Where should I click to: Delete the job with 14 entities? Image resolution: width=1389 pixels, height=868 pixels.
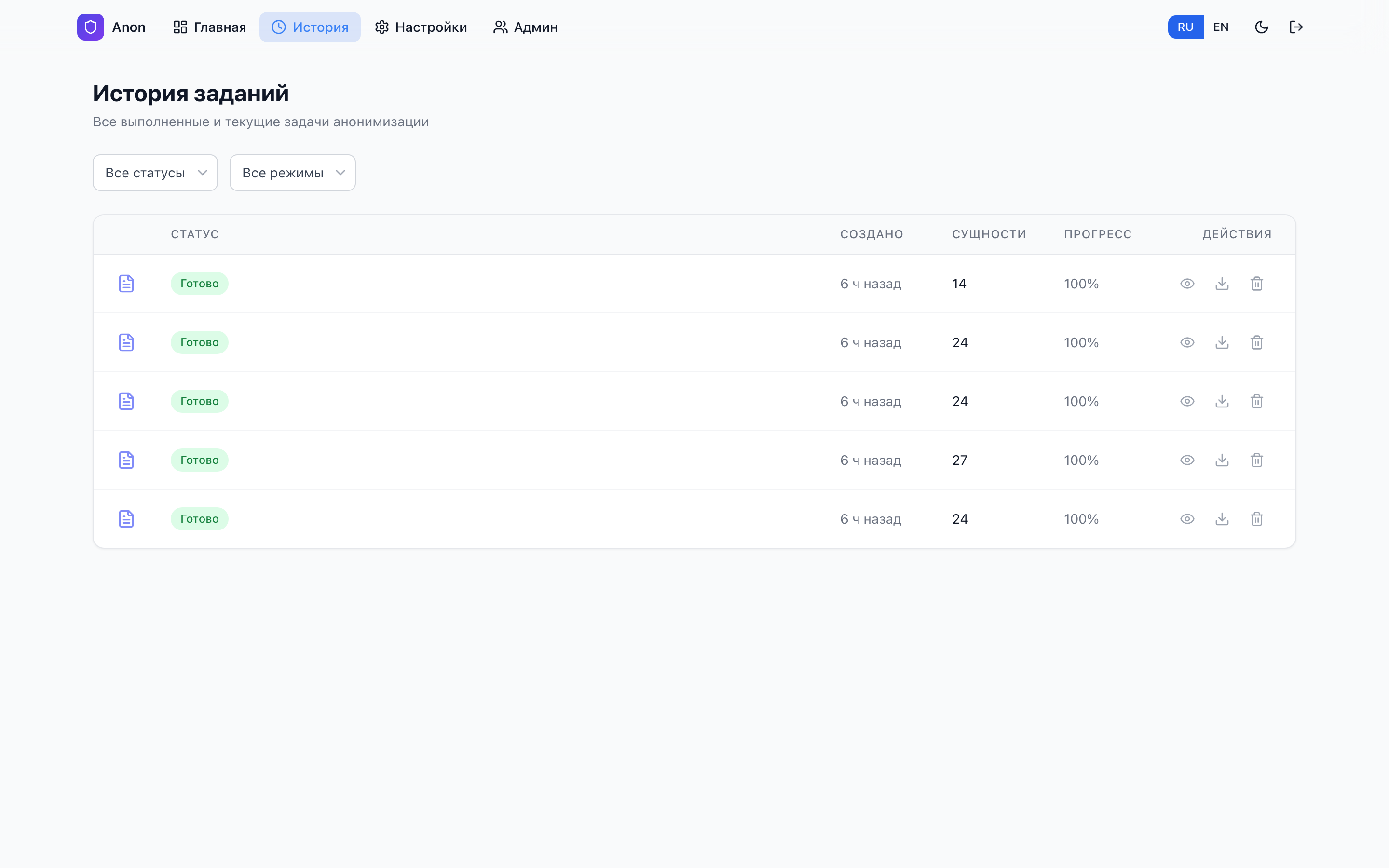tap(1256, 284)
